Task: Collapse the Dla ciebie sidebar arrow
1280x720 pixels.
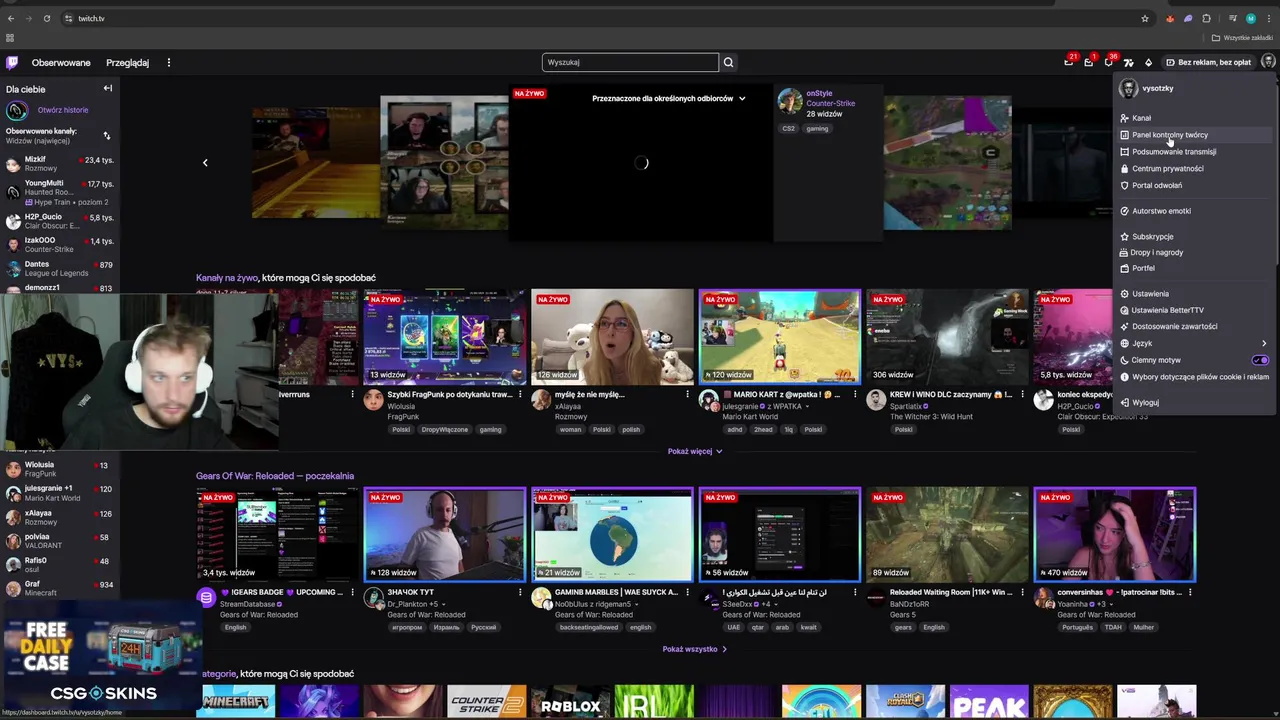Action: [107, 88]
